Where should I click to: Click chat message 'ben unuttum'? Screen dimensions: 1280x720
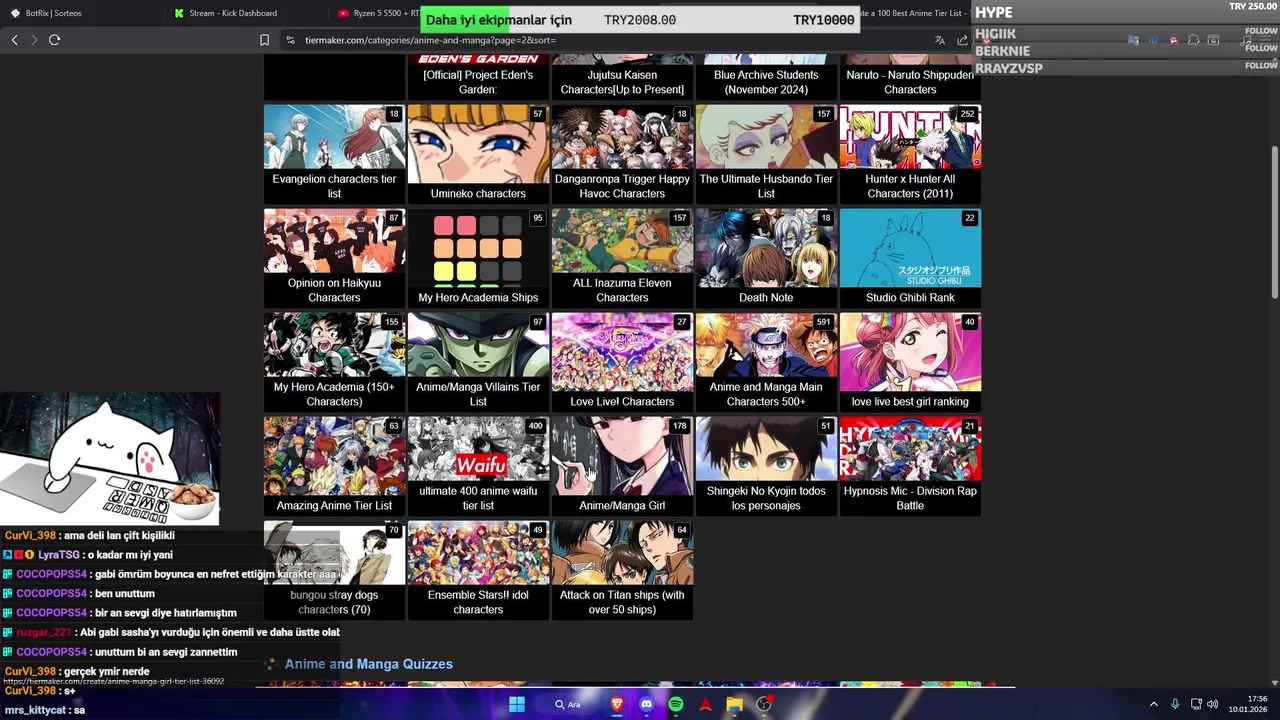(124, 594)
